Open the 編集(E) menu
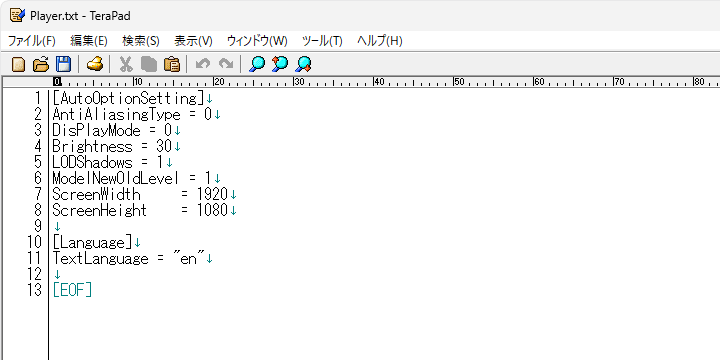Screen dimensions: 720x360 click(x=89, y=41)
